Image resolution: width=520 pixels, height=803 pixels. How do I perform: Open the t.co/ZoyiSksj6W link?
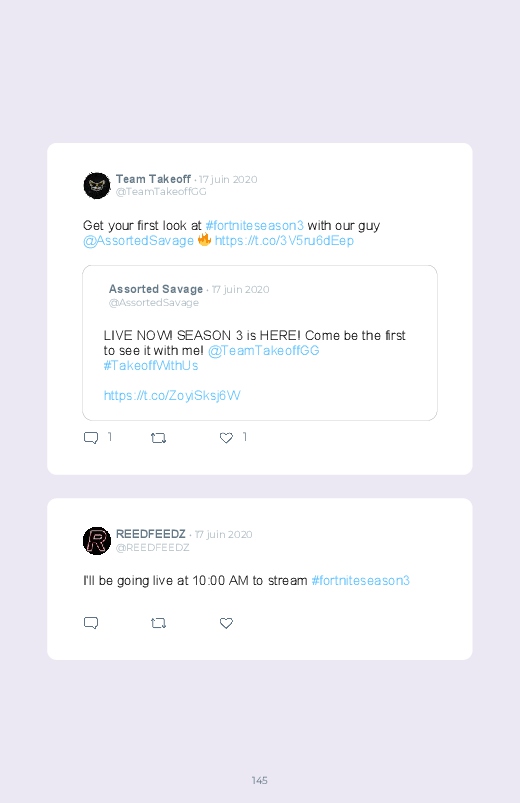(x=172, y=395)
